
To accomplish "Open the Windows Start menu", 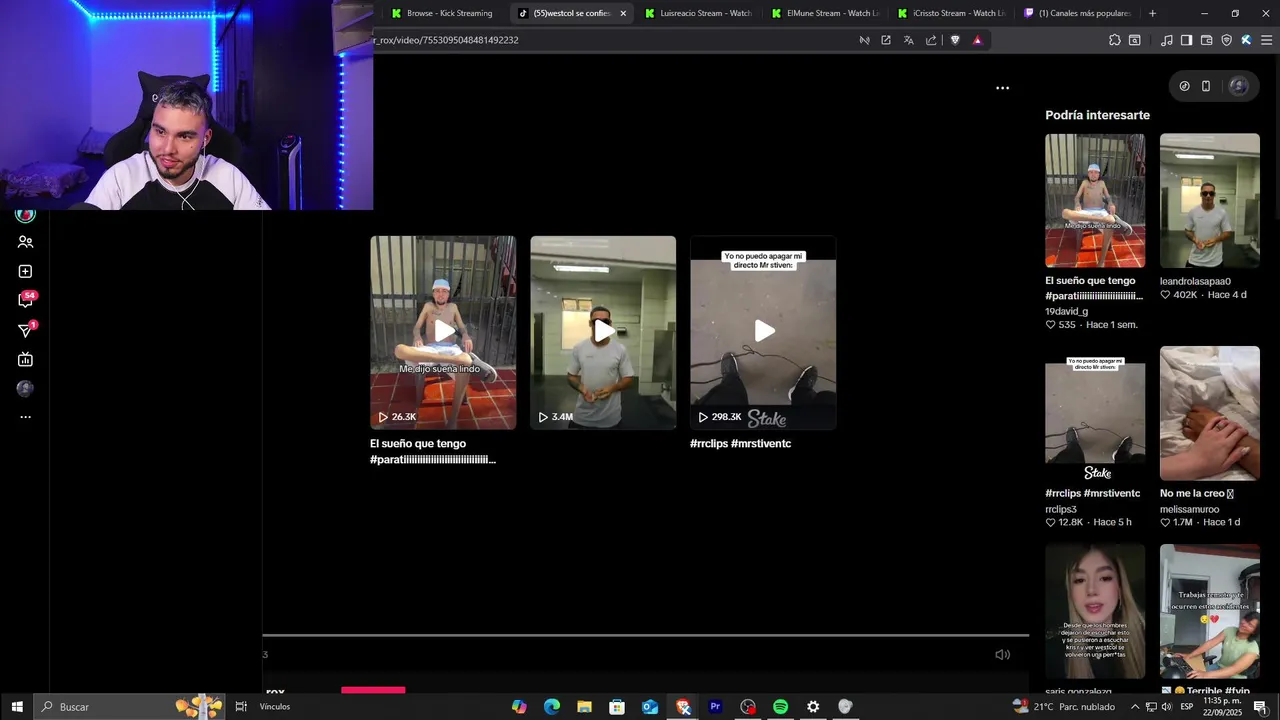I will point(16,707).
